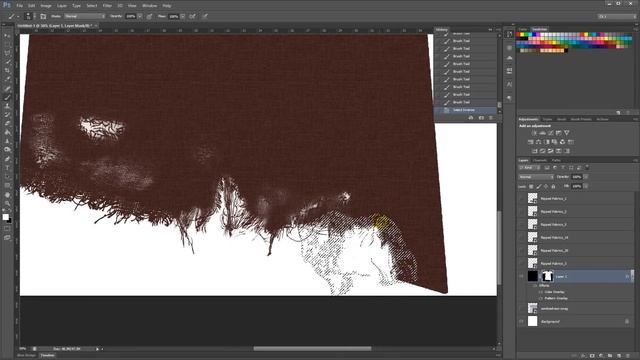Select the Pen tool
640x360 pixels.
click(x=7, y=159)
